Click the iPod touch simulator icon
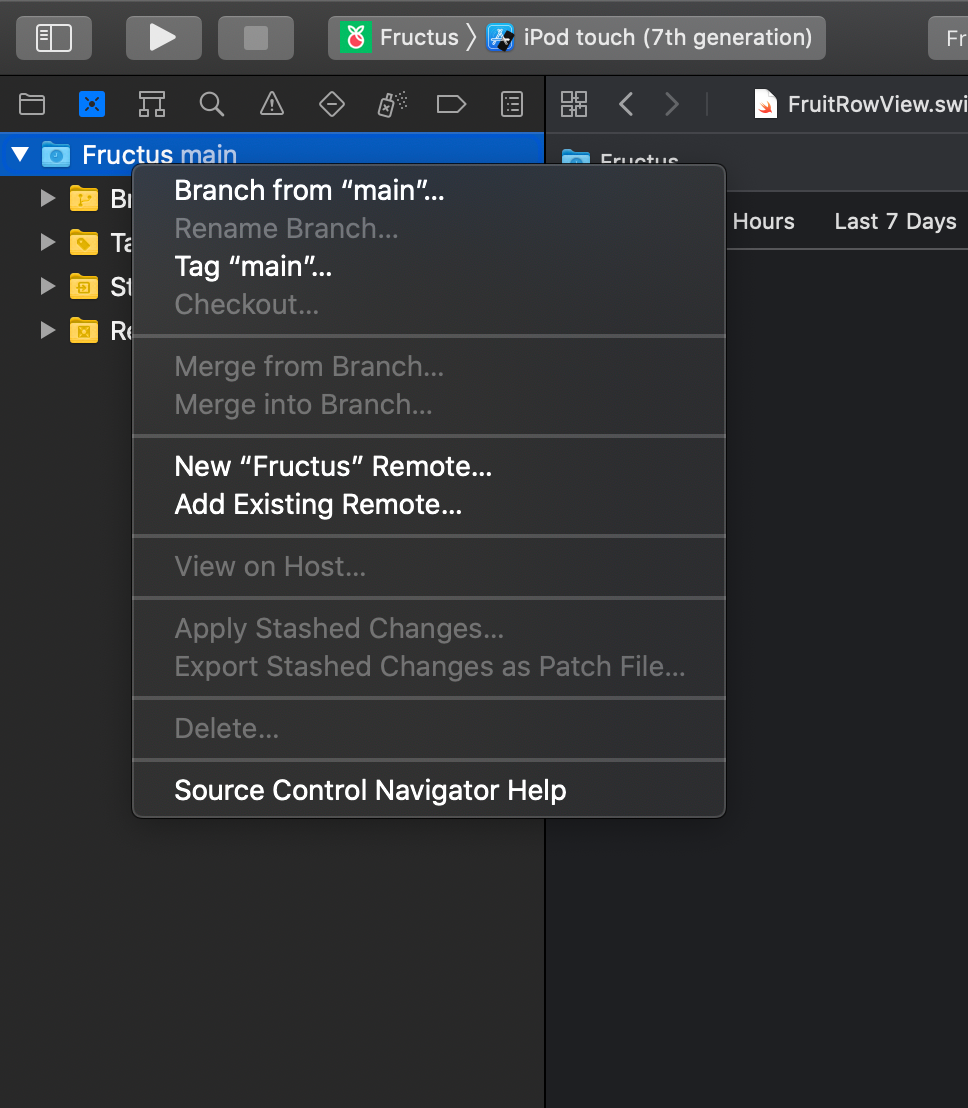The width and height of the screenshot is (968, 1108). pyautogui.click(x=500, y=37)
